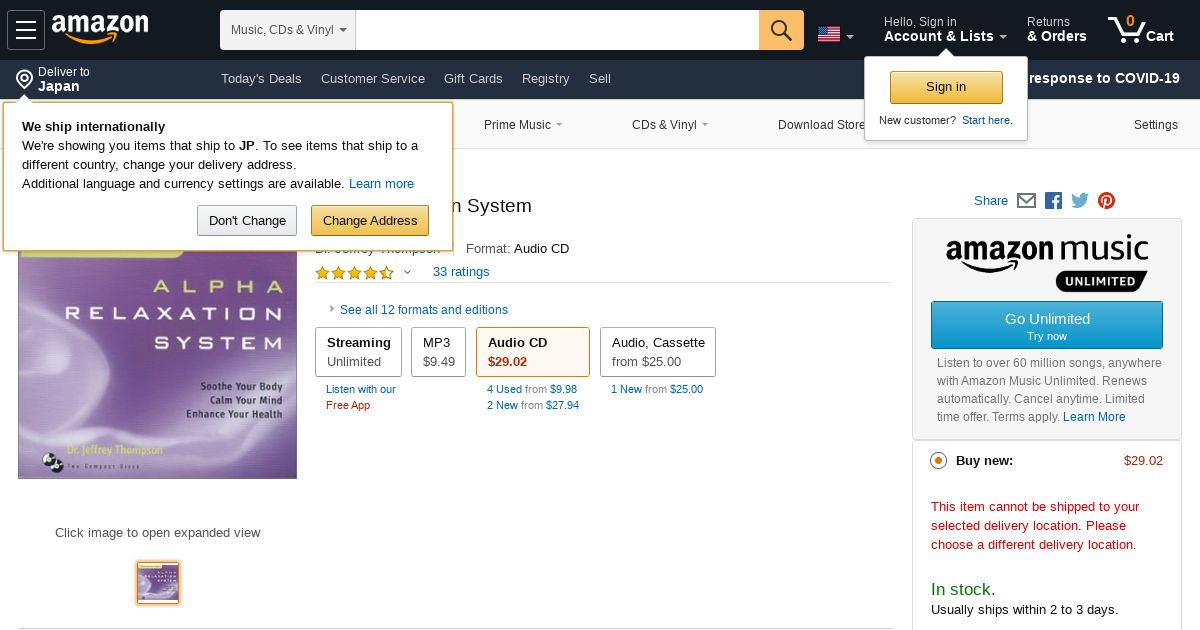Click the Audio CD format label
The image size is (1200, 630).
point(541,248)
